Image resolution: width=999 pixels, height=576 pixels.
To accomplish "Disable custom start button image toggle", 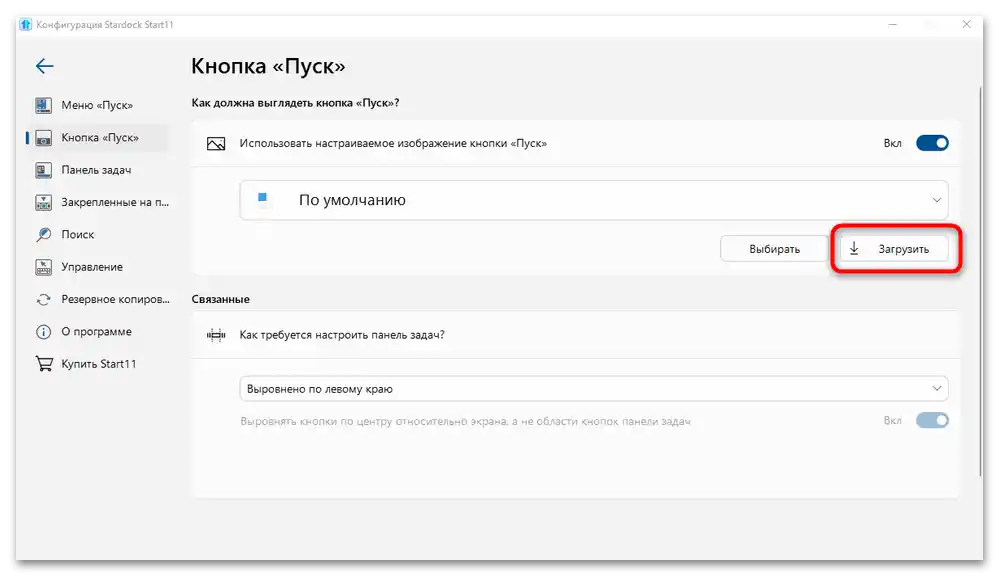I will 931,142.
